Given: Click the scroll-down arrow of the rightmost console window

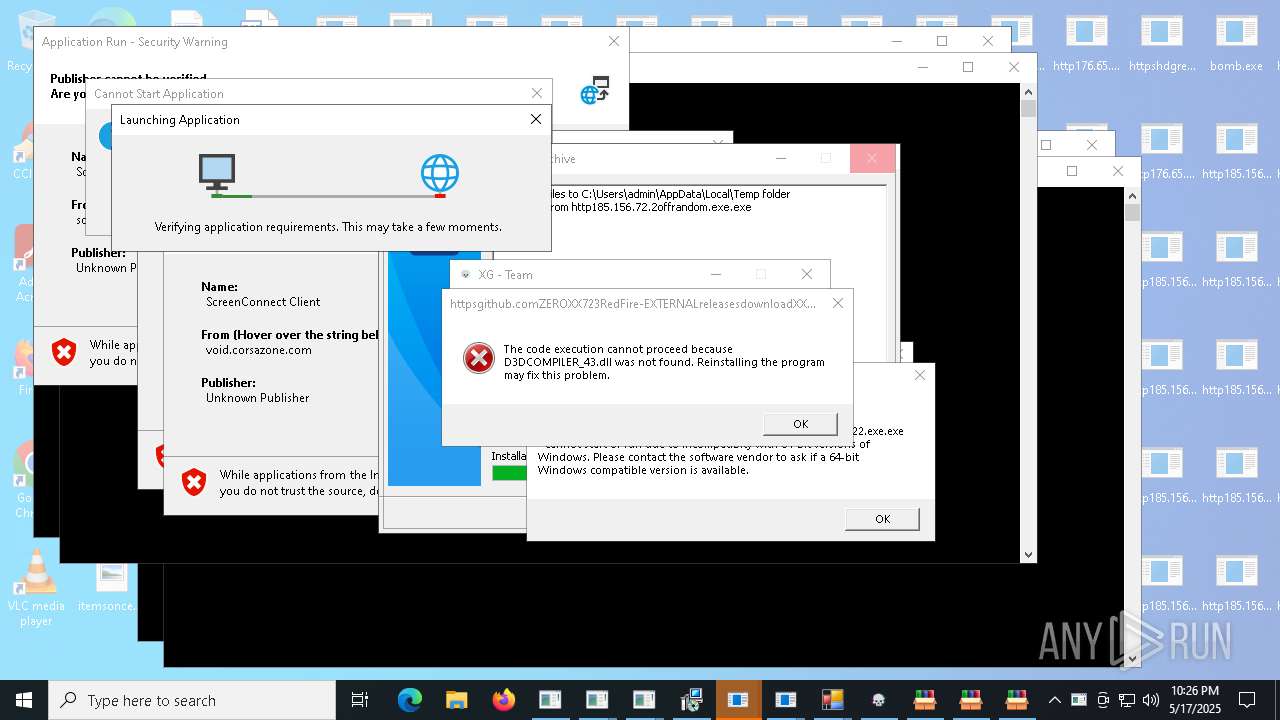Looking at the screenshot, I should click(1132, 658).
